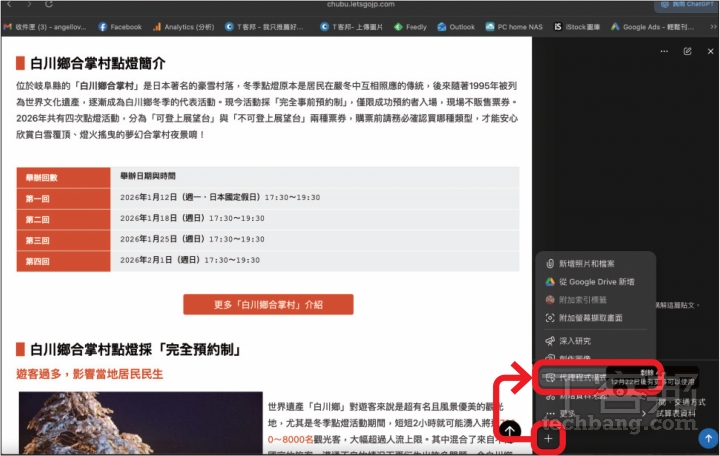Click the 遊客過多，影響當地居民民生 subheading
This screenshot has width=720, height=456.
[90, 374]
